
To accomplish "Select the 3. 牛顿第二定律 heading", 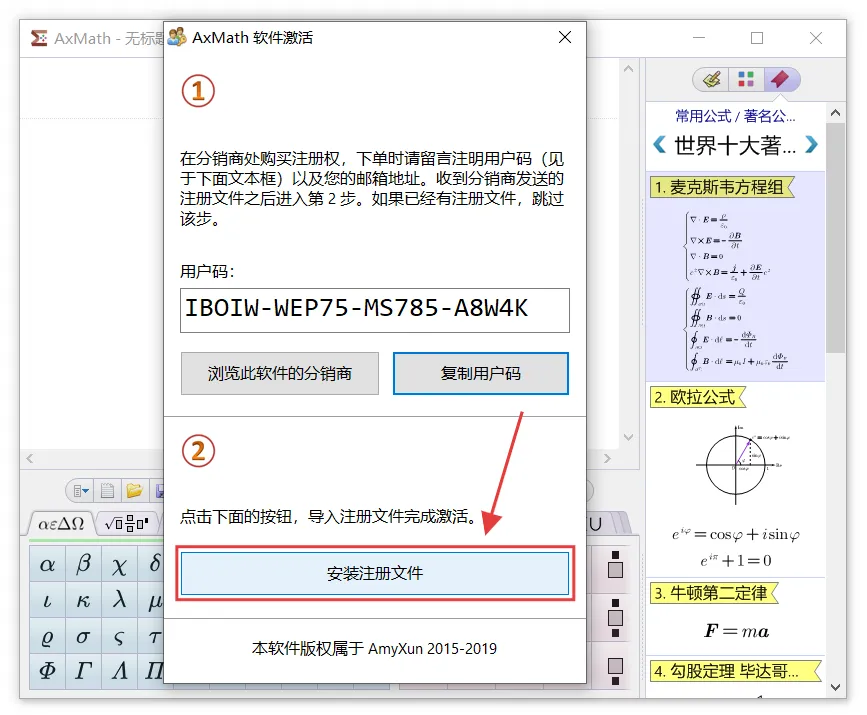I will click(x=714, y=593).
